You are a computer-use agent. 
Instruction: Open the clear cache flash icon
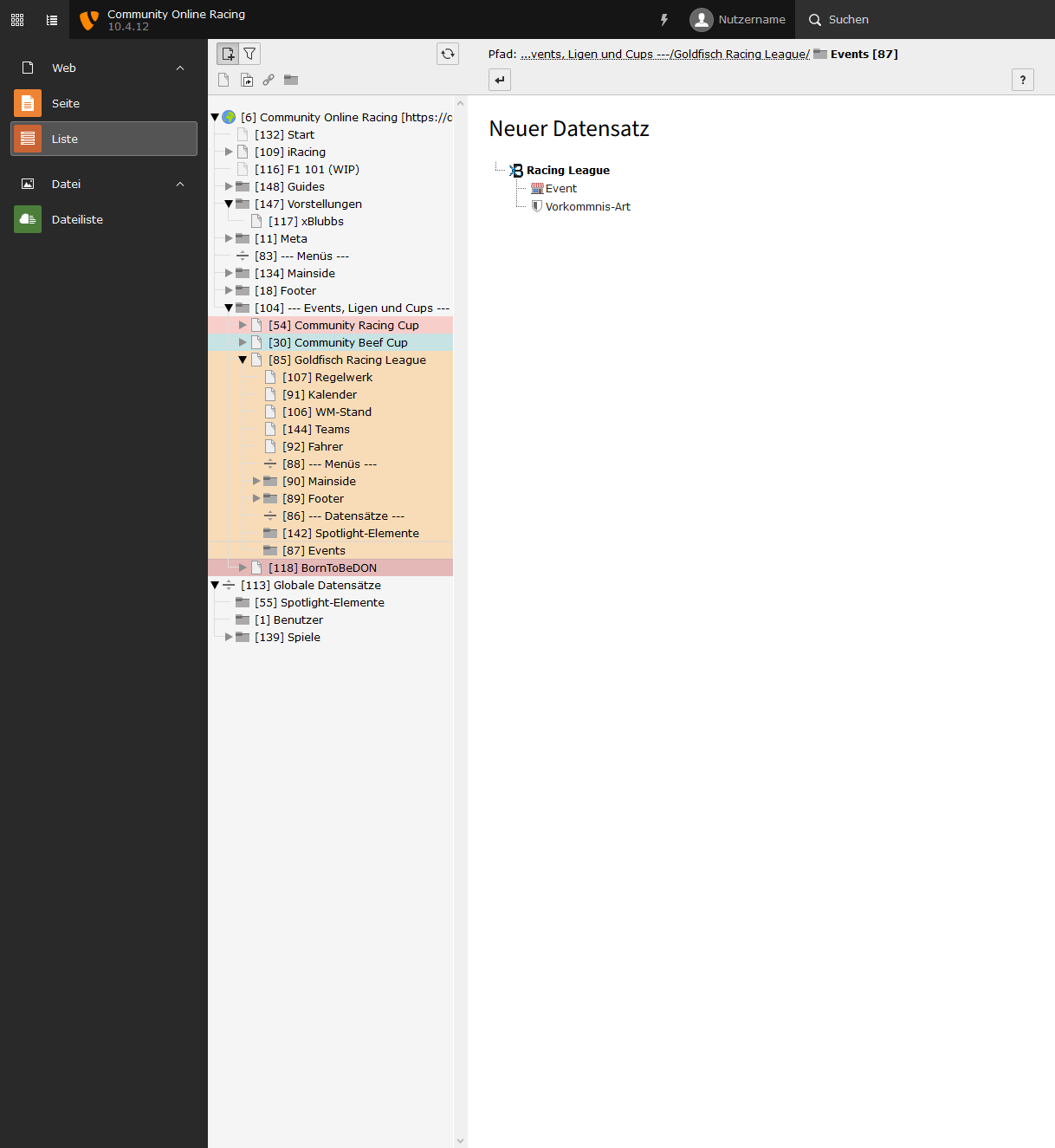[664, 19]
